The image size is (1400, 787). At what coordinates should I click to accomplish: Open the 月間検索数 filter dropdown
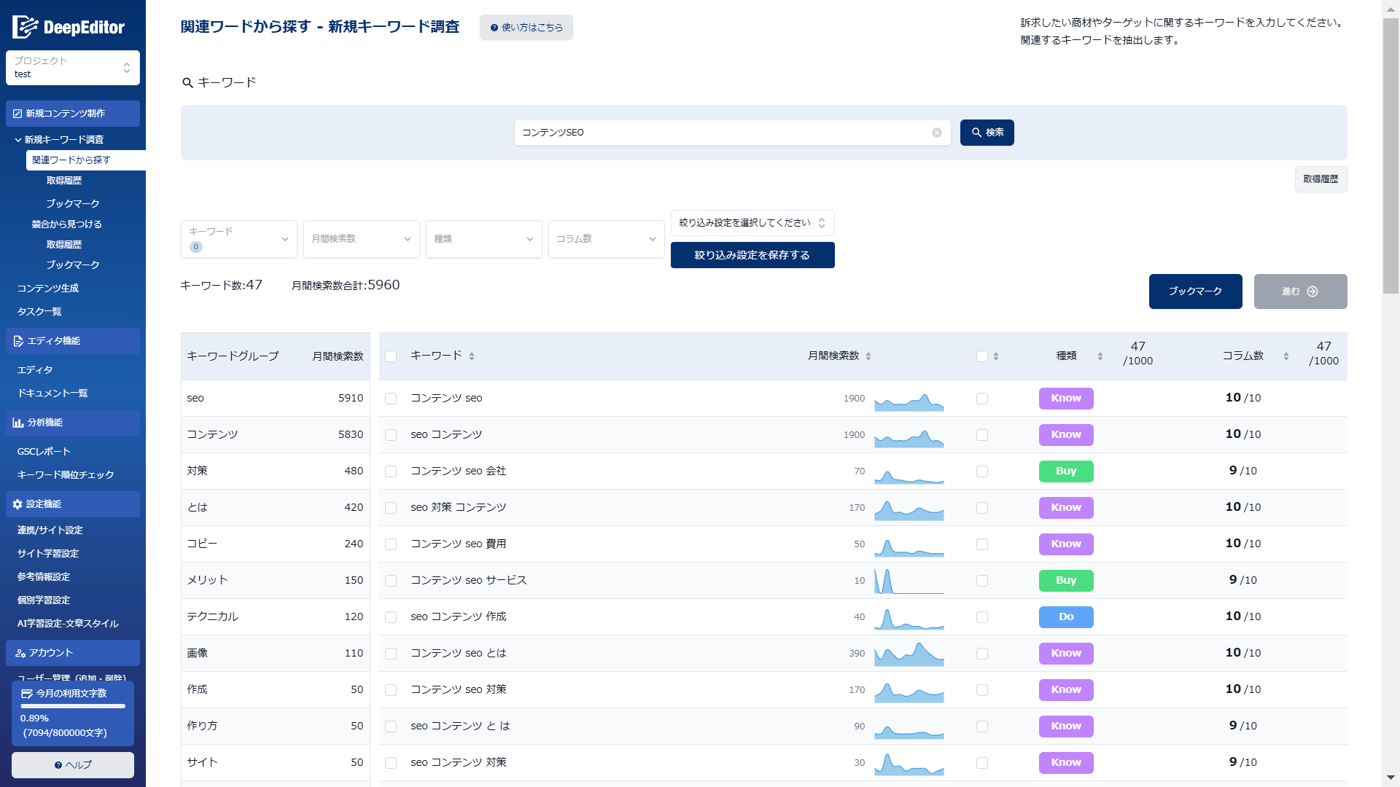[361, 239]
